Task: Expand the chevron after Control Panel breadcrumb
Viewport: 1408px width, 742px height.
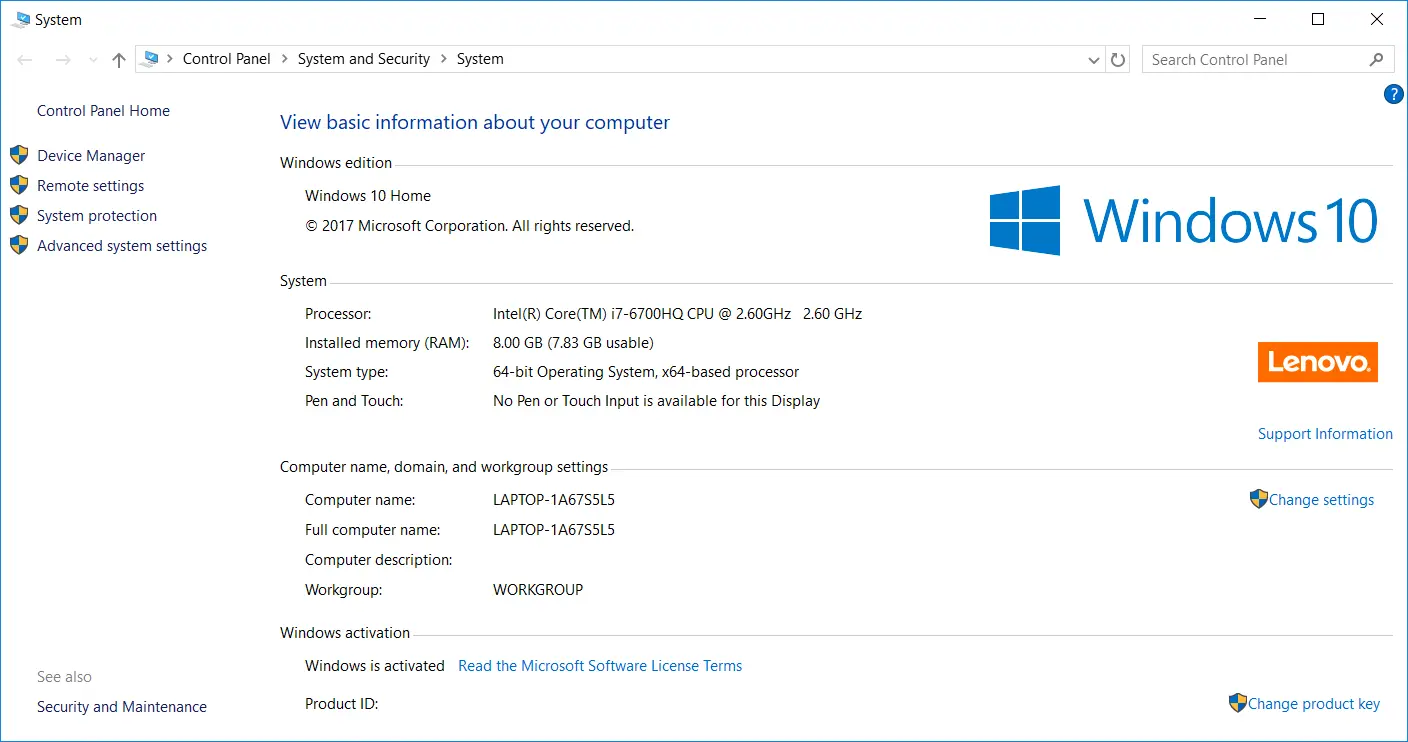Action: pyautogui.click(x=284, y=59)
